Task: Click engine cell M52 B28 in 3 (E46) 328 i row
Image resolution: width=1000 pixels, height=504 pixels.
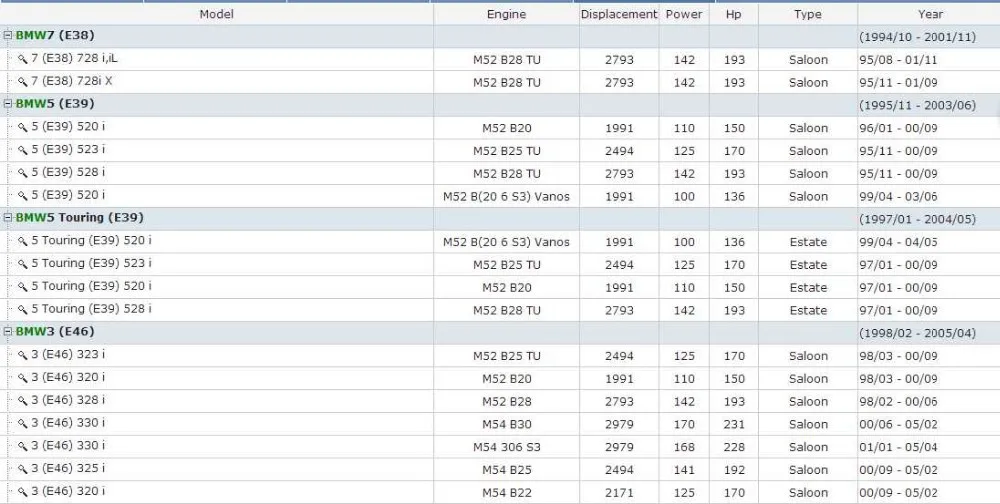Action: click(506, 402)
